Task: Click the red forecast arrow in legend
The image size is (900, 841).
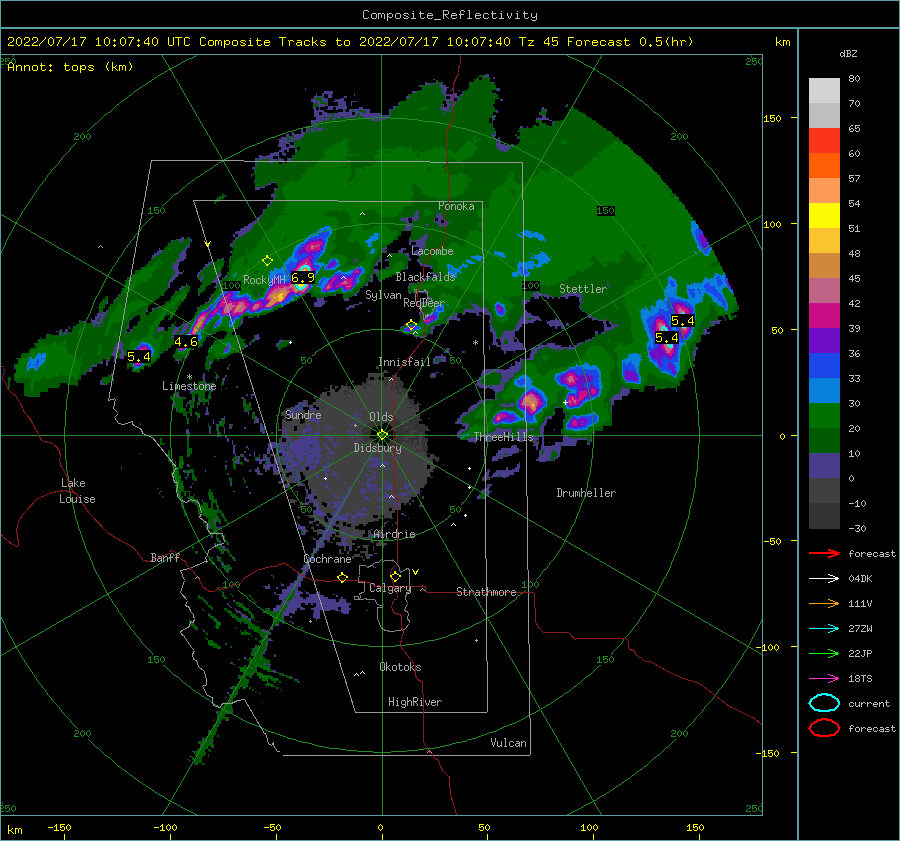Action: [824, 553]
